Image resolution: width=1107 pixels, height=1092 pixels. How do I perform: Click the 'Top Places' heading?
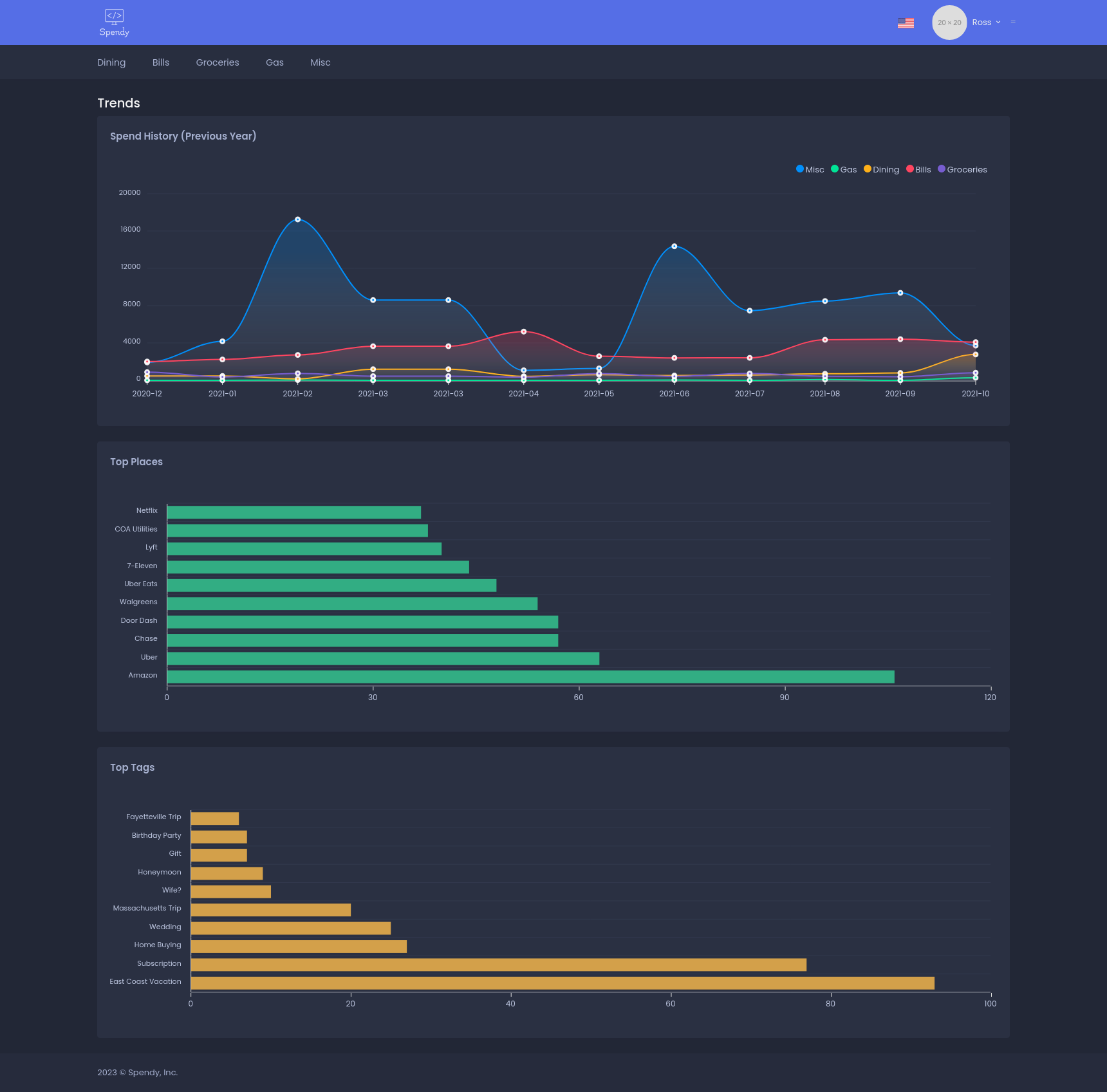coord(136,461)
